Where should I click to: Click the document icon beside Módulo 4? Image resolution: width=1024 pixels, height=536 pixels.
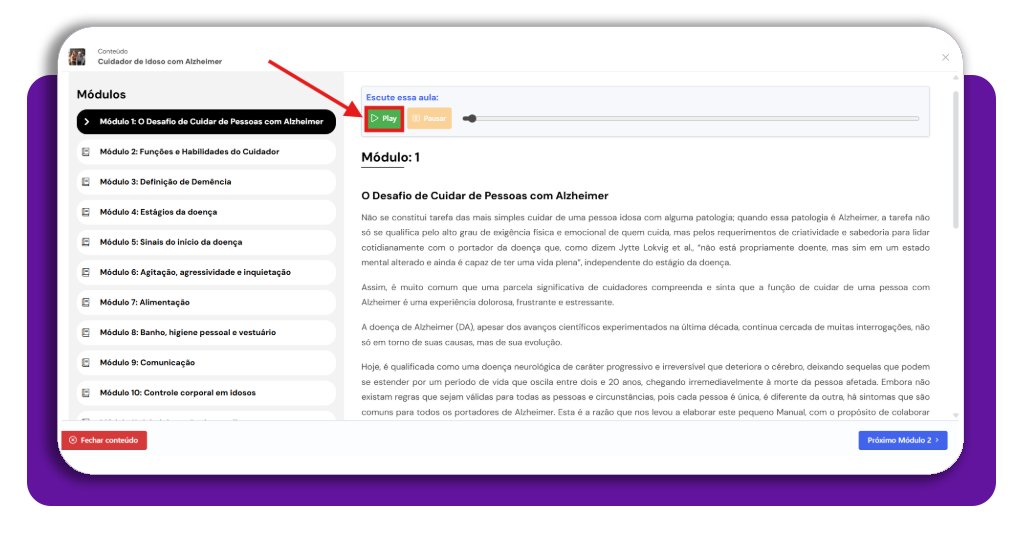87,212
